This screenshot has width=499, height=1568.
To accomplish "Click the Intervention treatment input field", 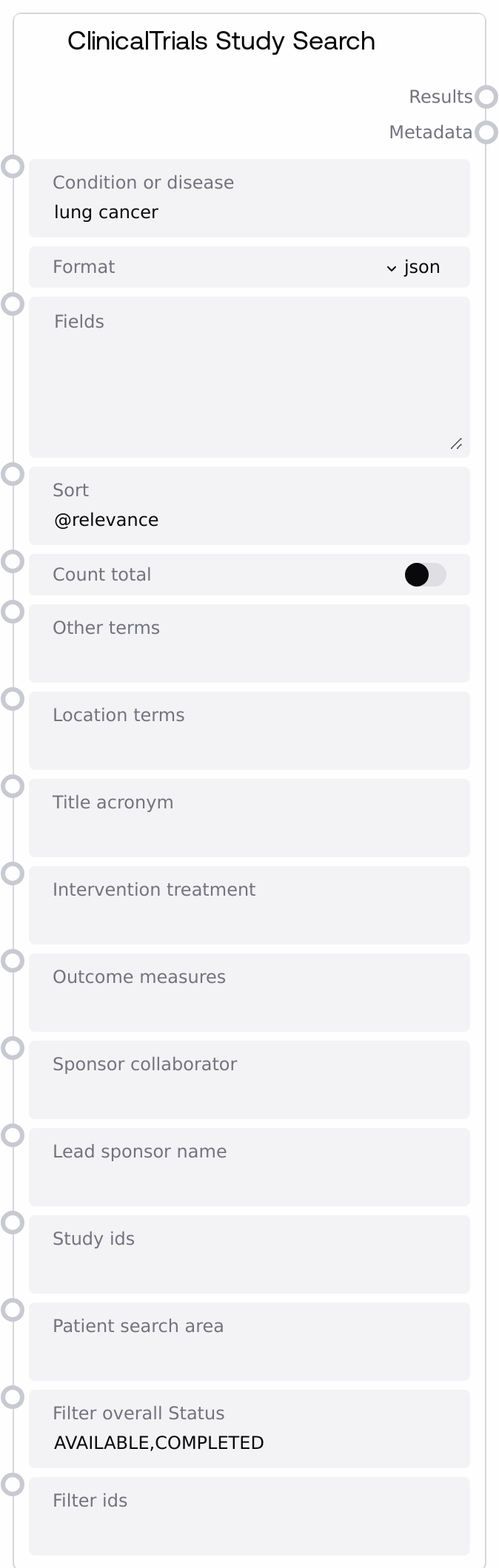I will pyautogui.click(x=249, y=916).
